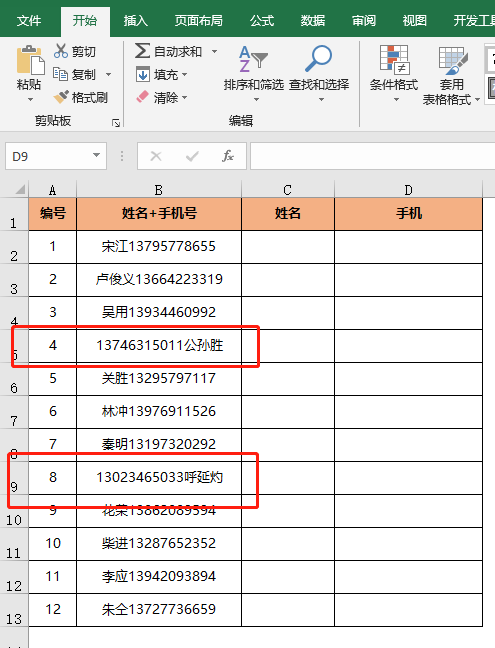Open Conditional Formatting (条件格式)
The image size is (495, 648).
394,74
